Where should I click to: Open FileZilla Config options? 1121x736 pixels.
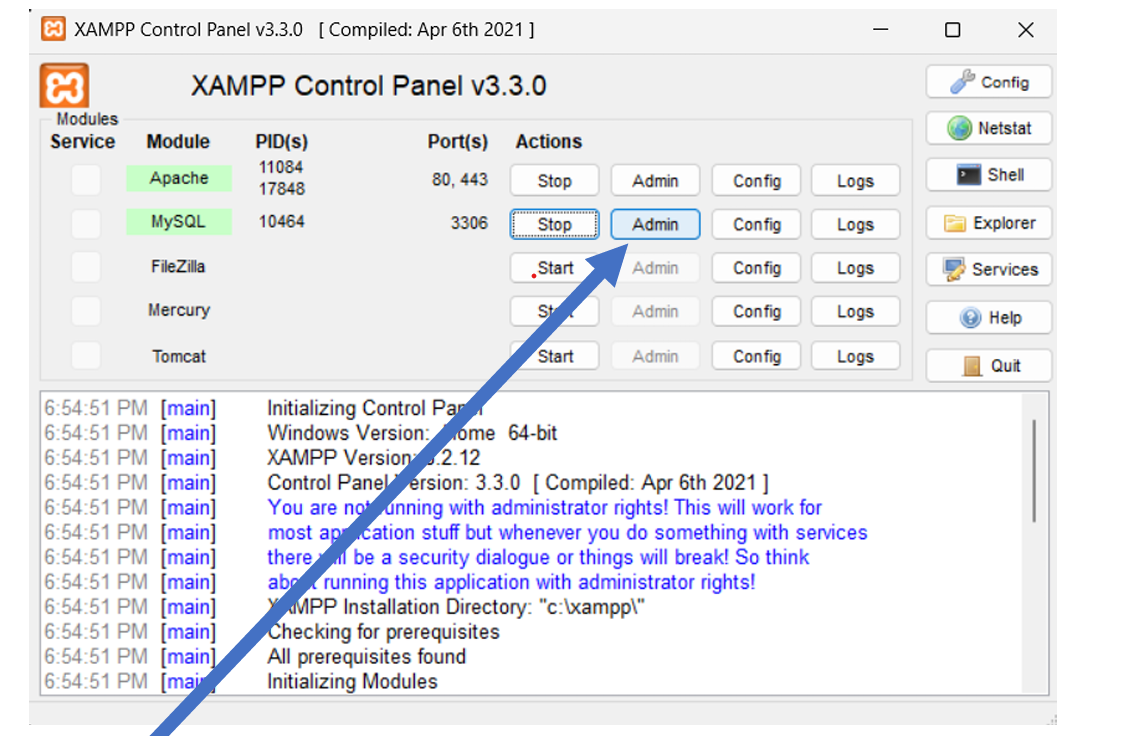pos(756,268)
